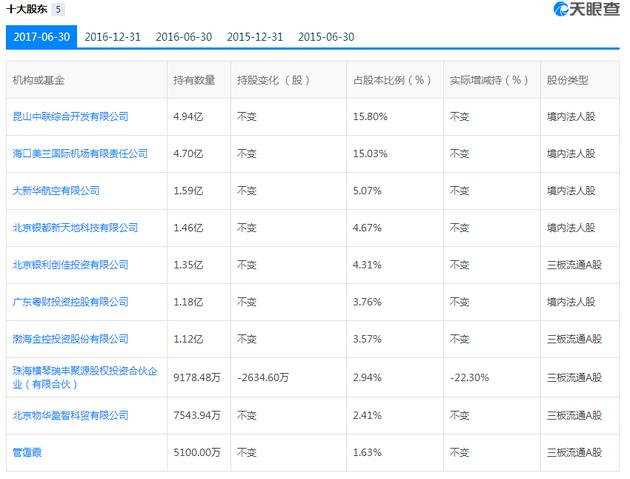Click the 3.57% share ratio
The height and width of the screenshot is (479, 630).
pos(367,339)
